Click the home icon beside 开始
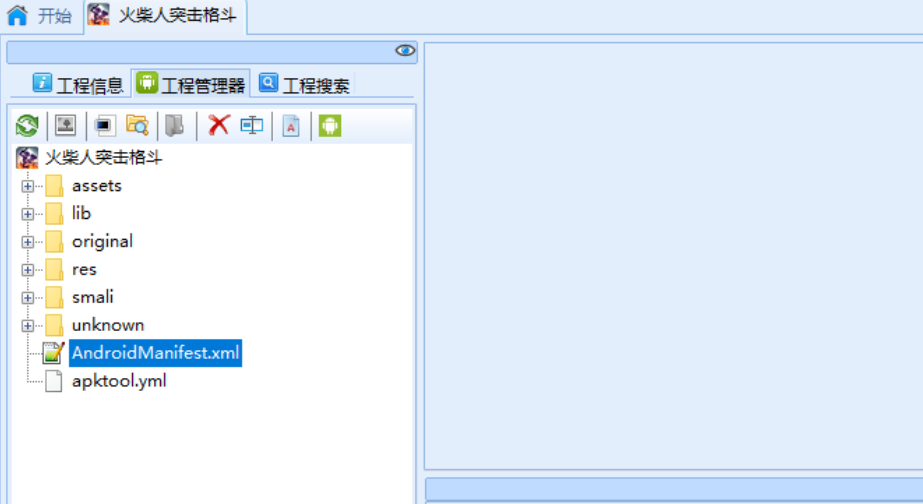923x504 pixels. [x=17, y=15]
